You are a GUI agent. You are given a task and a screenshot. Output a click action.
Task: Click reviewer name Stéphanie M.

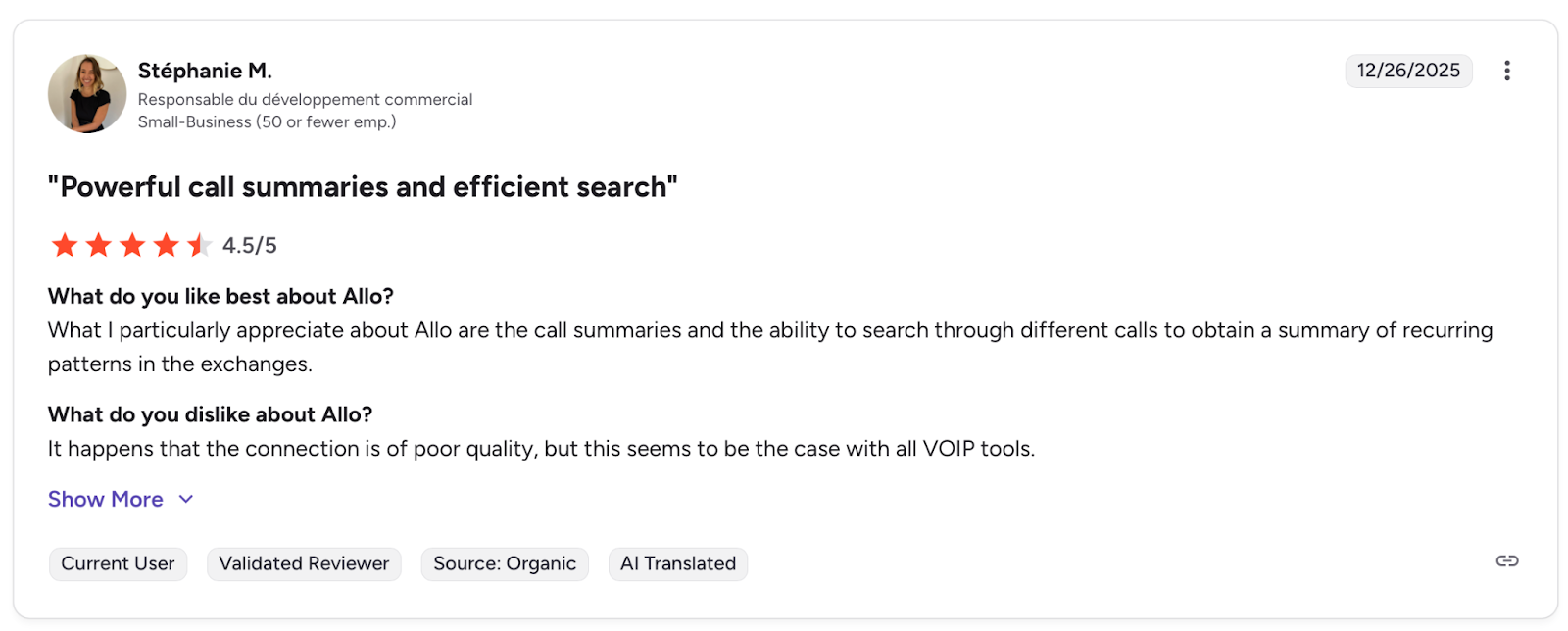click(205, 71)
